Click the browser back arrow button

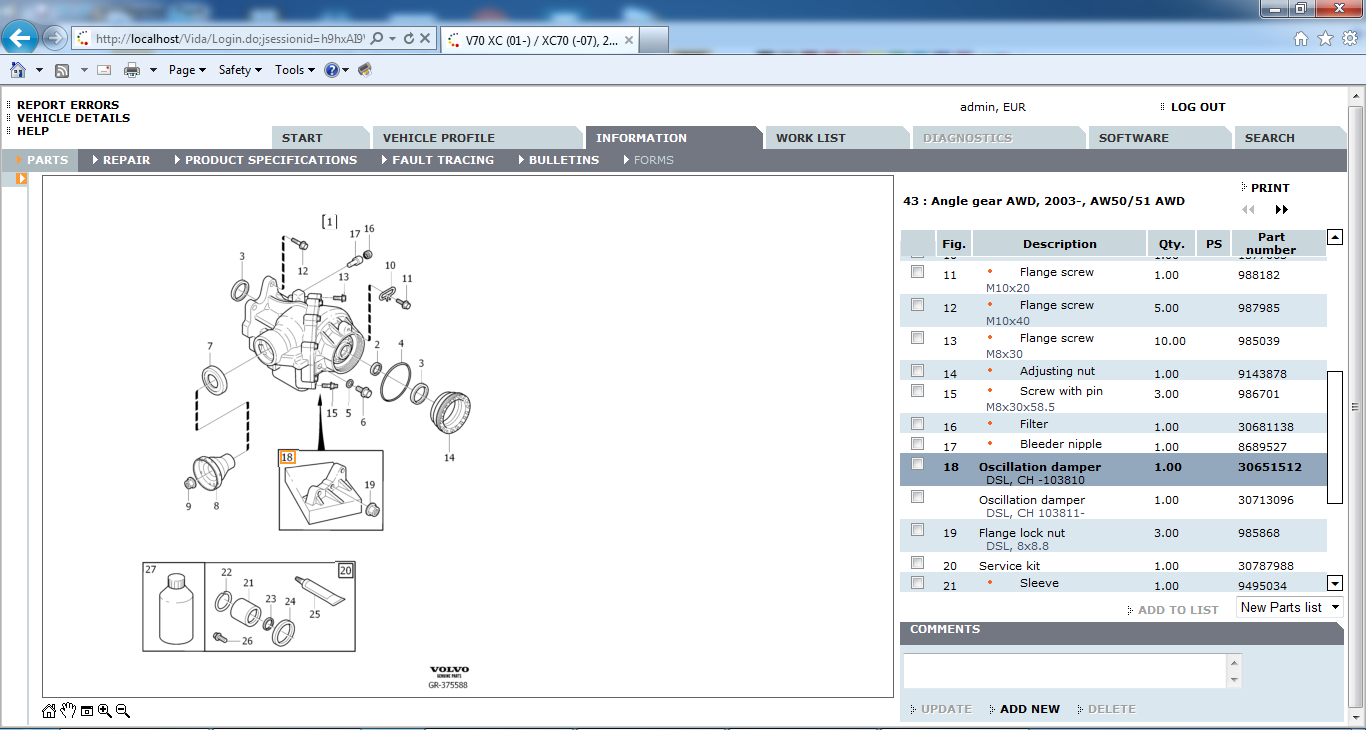20,38
